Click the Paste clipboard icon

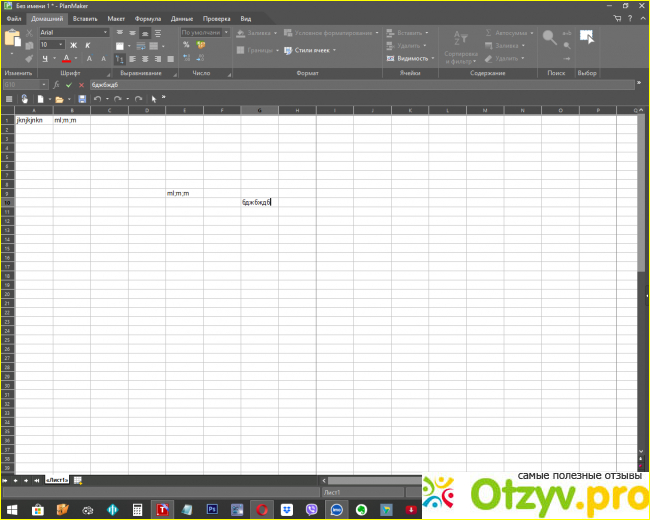click(x=13, y=39)
